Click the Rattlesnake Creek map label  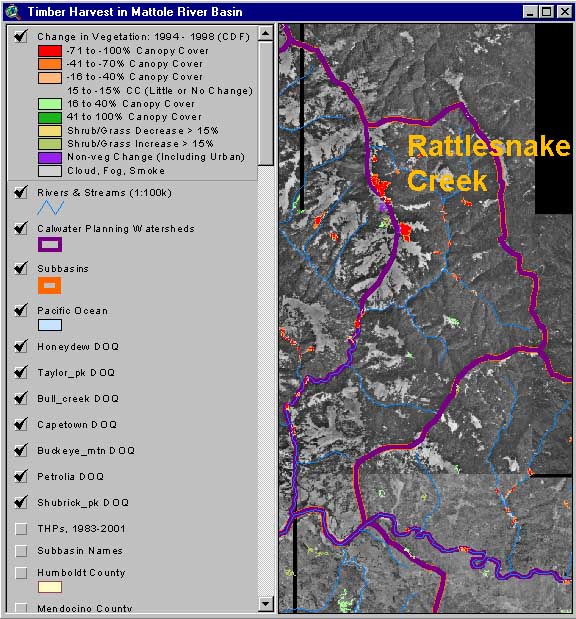point(489,163)
